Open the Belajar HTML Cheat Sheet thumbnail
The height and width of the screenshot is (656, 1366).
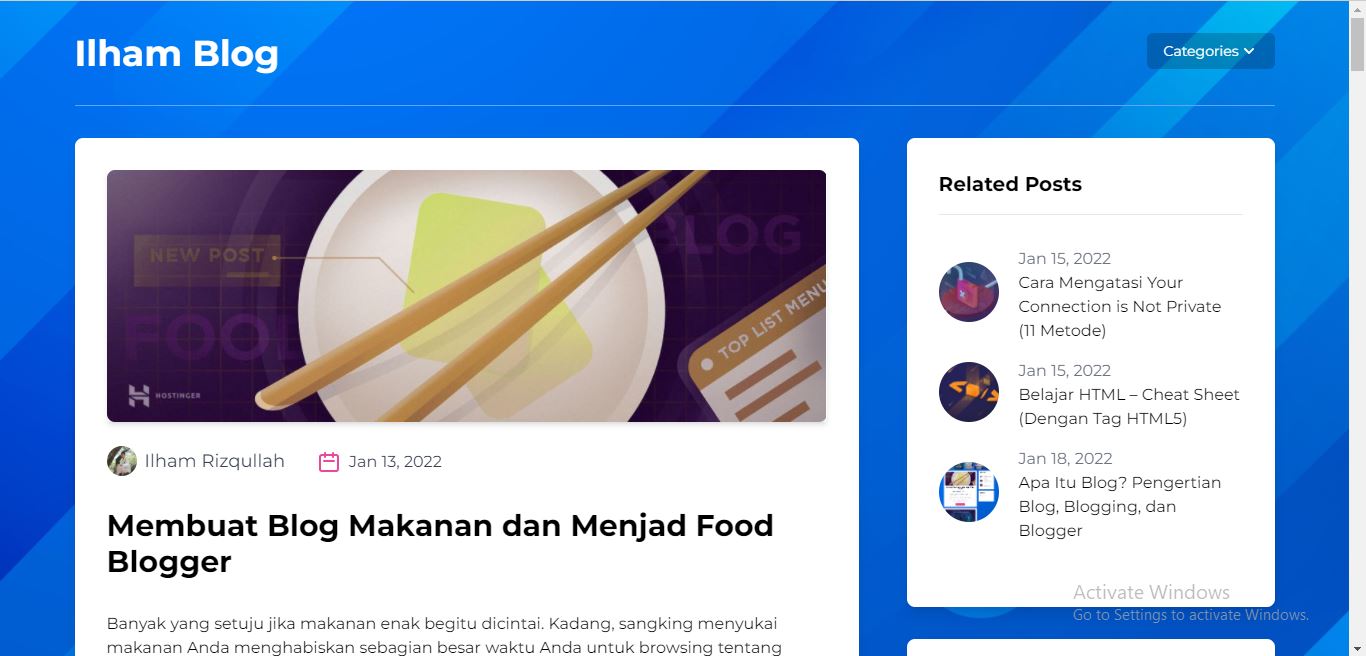tap(969, 392)
